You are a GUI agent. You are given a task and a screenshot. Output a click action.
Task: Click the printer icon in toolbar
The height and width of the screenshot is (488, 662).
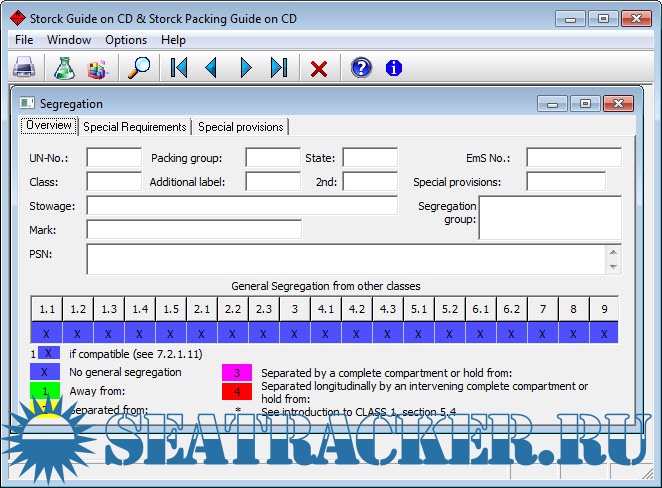(25, 68)
